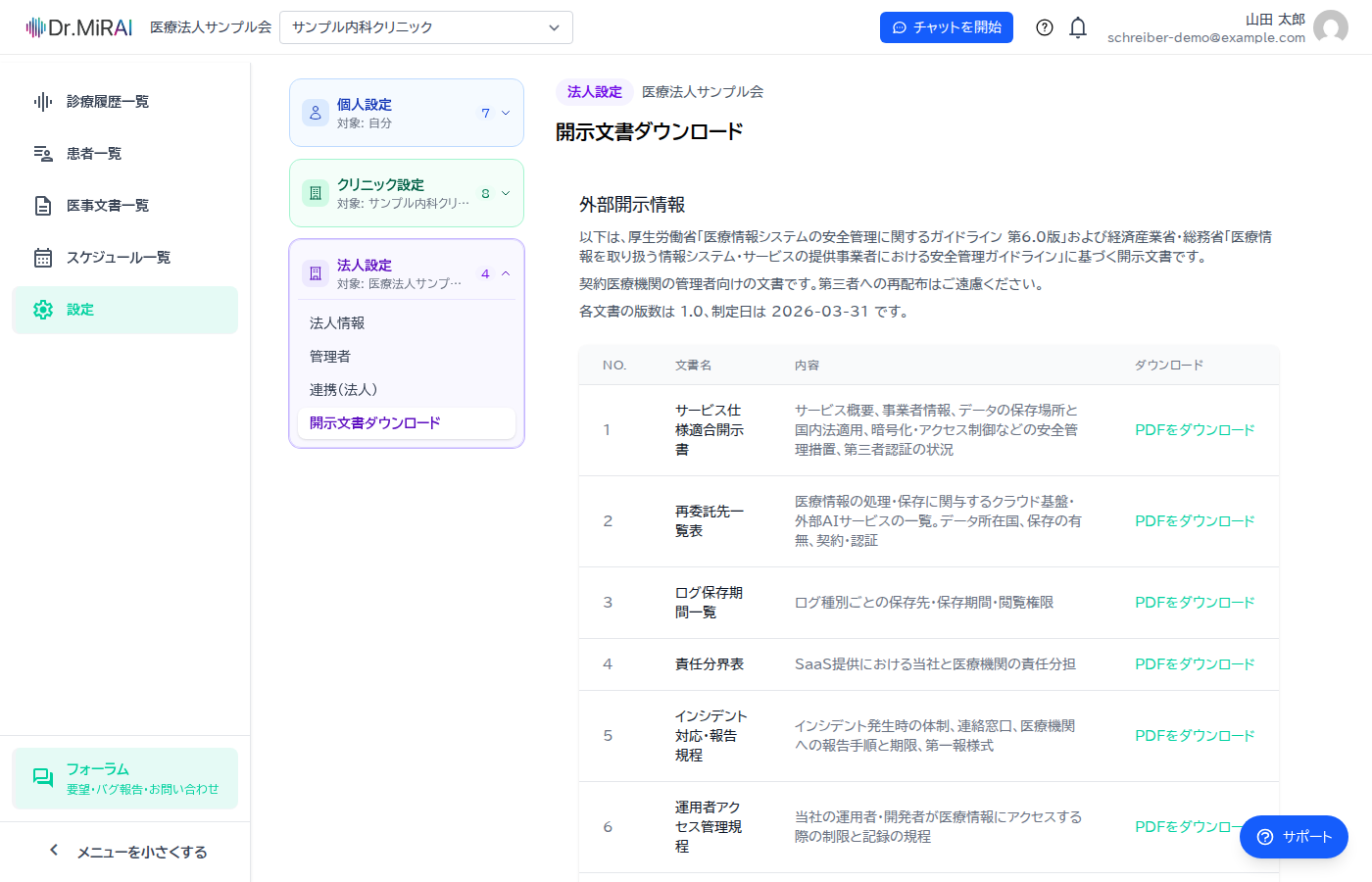The image size is (1372, 882).
Task: Download PDF for インシデント対応・報告規程
Action: [x=1195, y=736]
